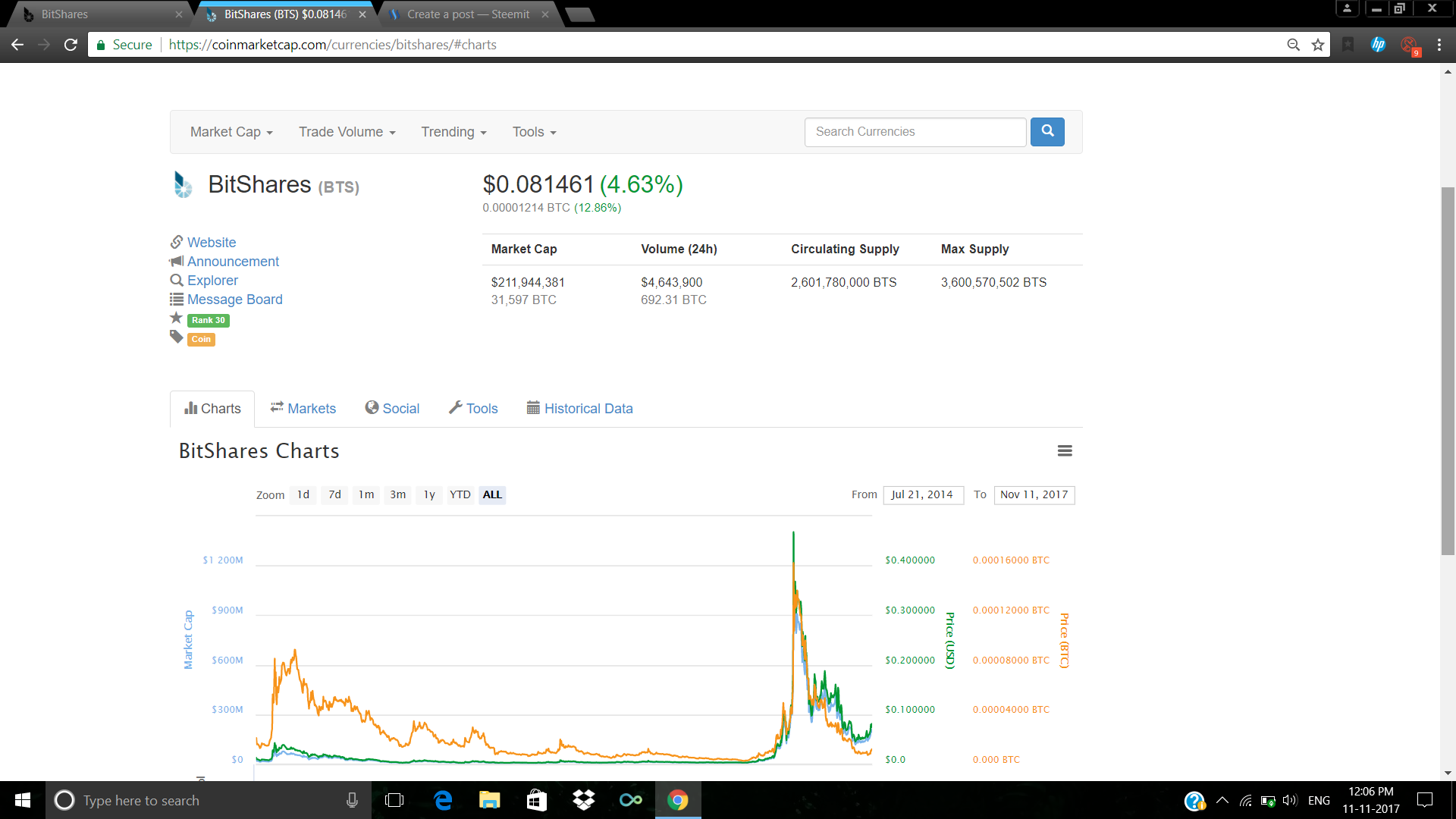Reload the page using refresh icon
Image resolution: width=1456 pixels, height=819 pixels.
click(x=71, y=45)
